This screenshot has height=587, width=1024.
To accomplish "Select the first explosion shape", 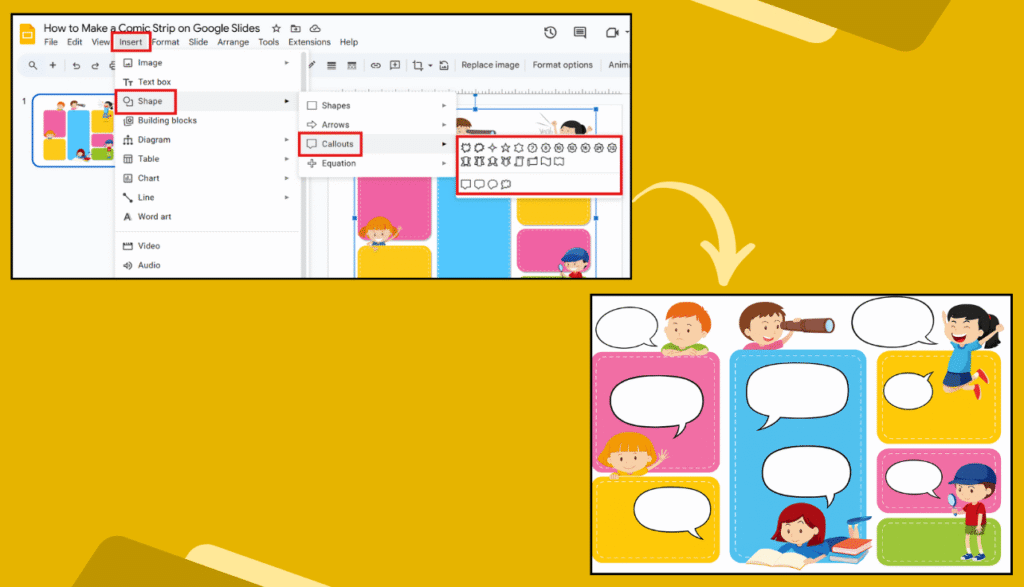I will [x=466, y=148].
